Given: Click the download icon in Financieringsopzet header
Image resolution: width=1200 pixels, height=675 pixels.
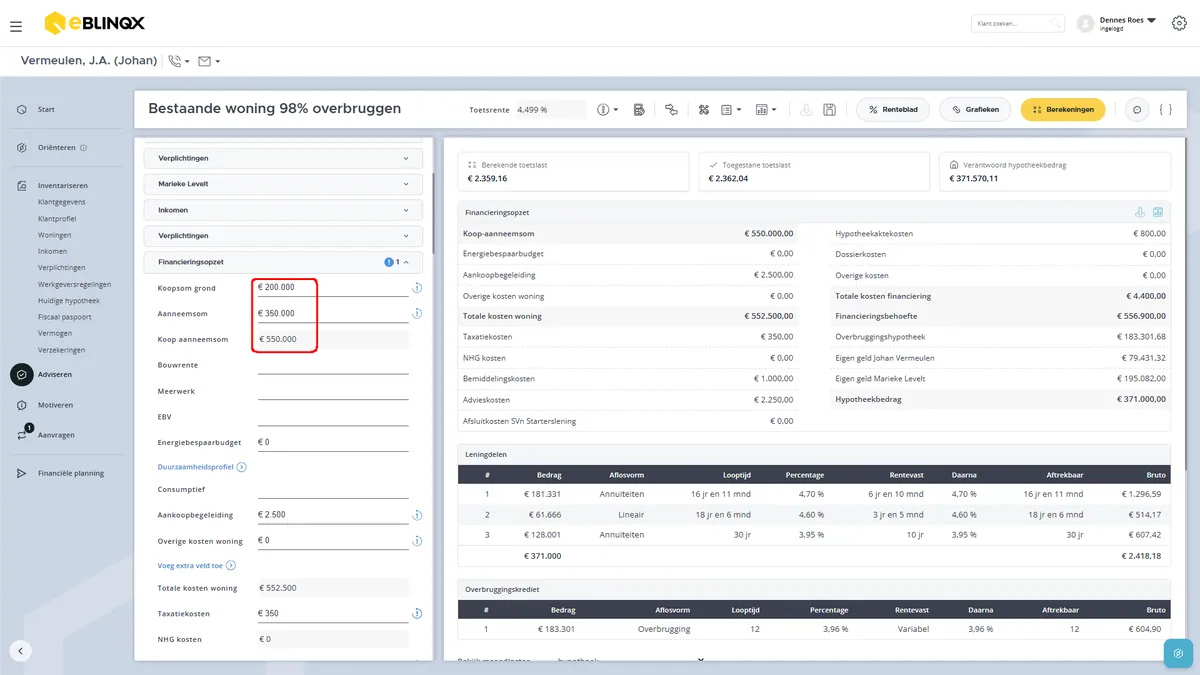Looking at the screenshot, I should 1140,212.
